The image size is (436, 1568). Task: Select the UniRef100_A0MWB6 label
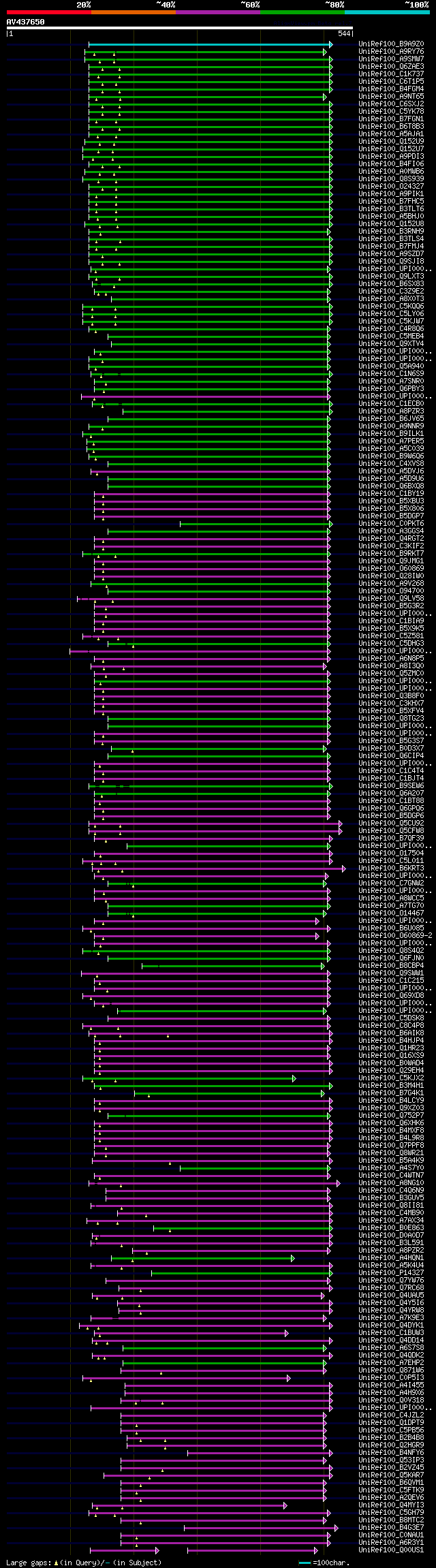(x=391, y=172)
